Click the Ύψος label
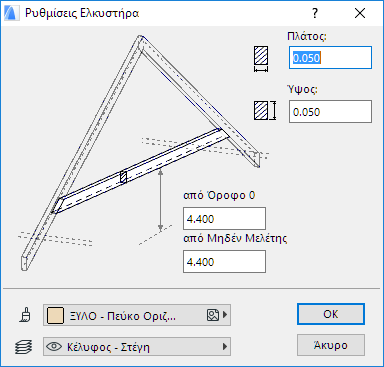384x367 pixels. (x=302, y=89)
